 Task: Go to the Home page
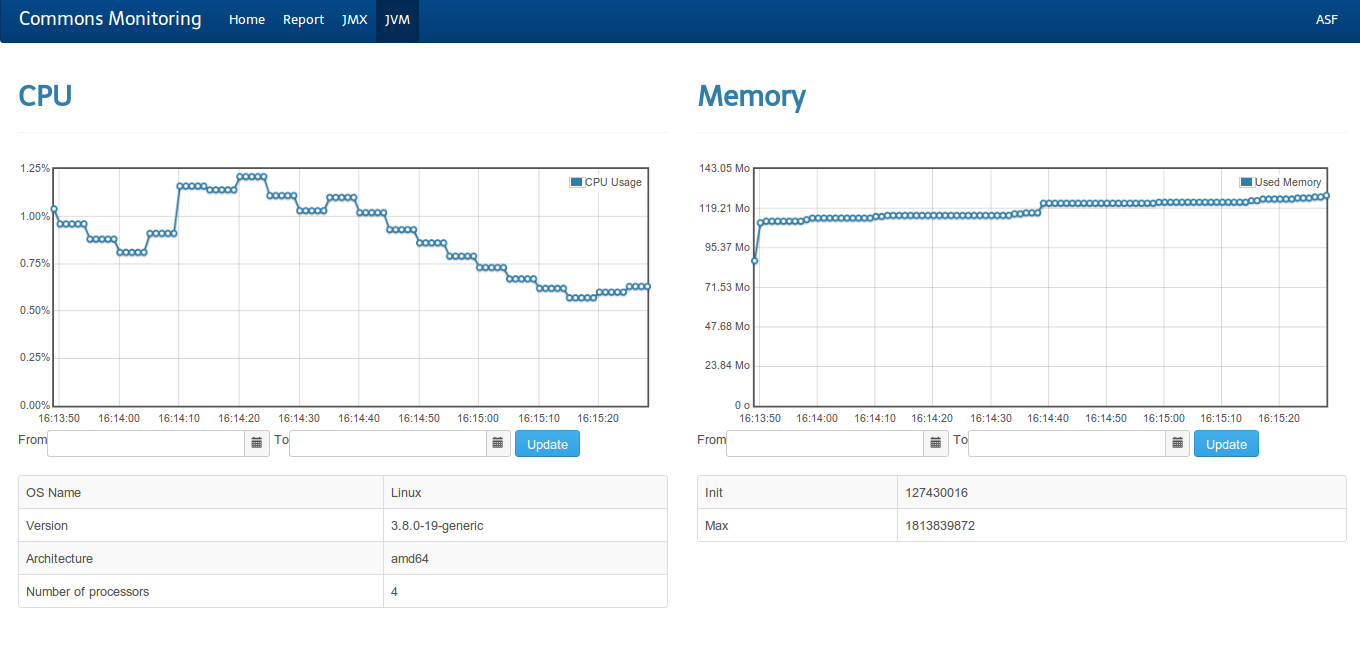pyautogui.click(x=247, y=20)
